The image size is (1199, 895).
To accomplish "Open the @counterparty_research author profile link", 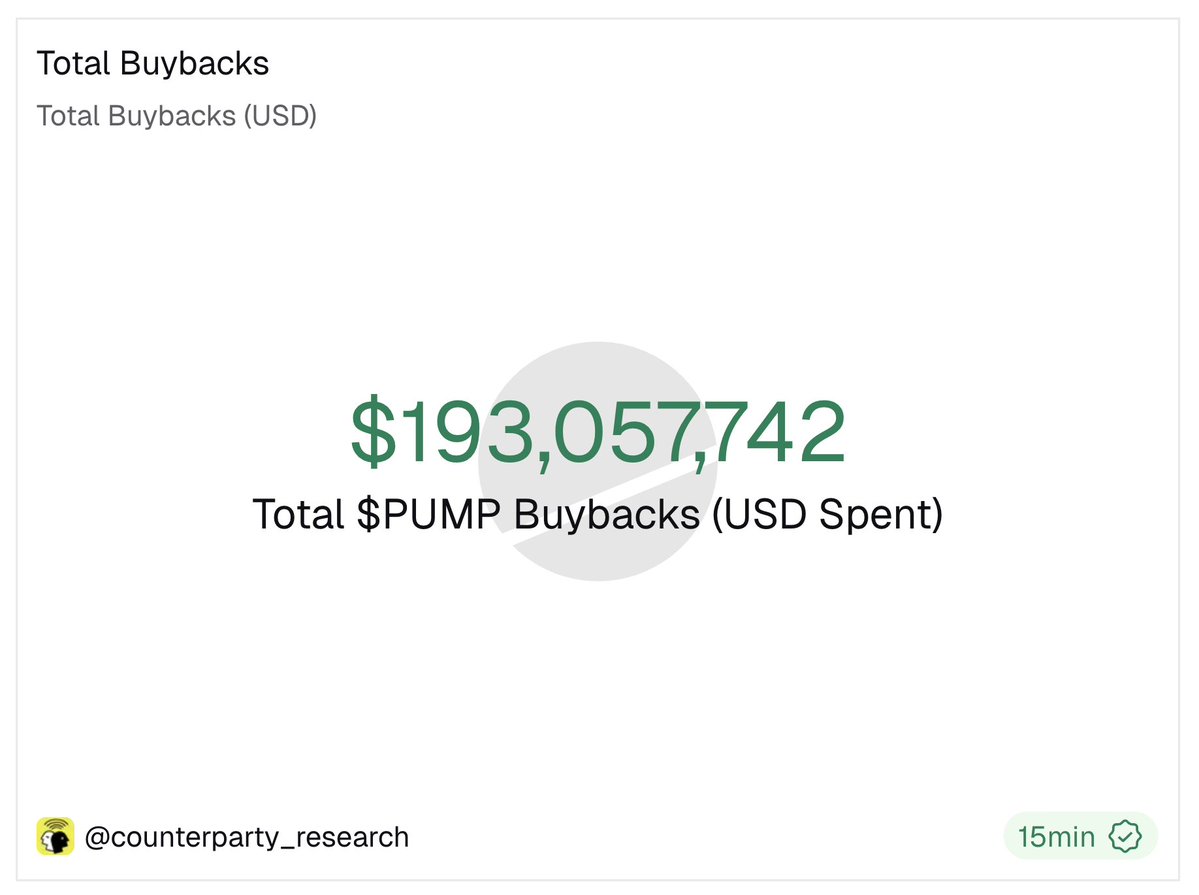I will point(246,837).
